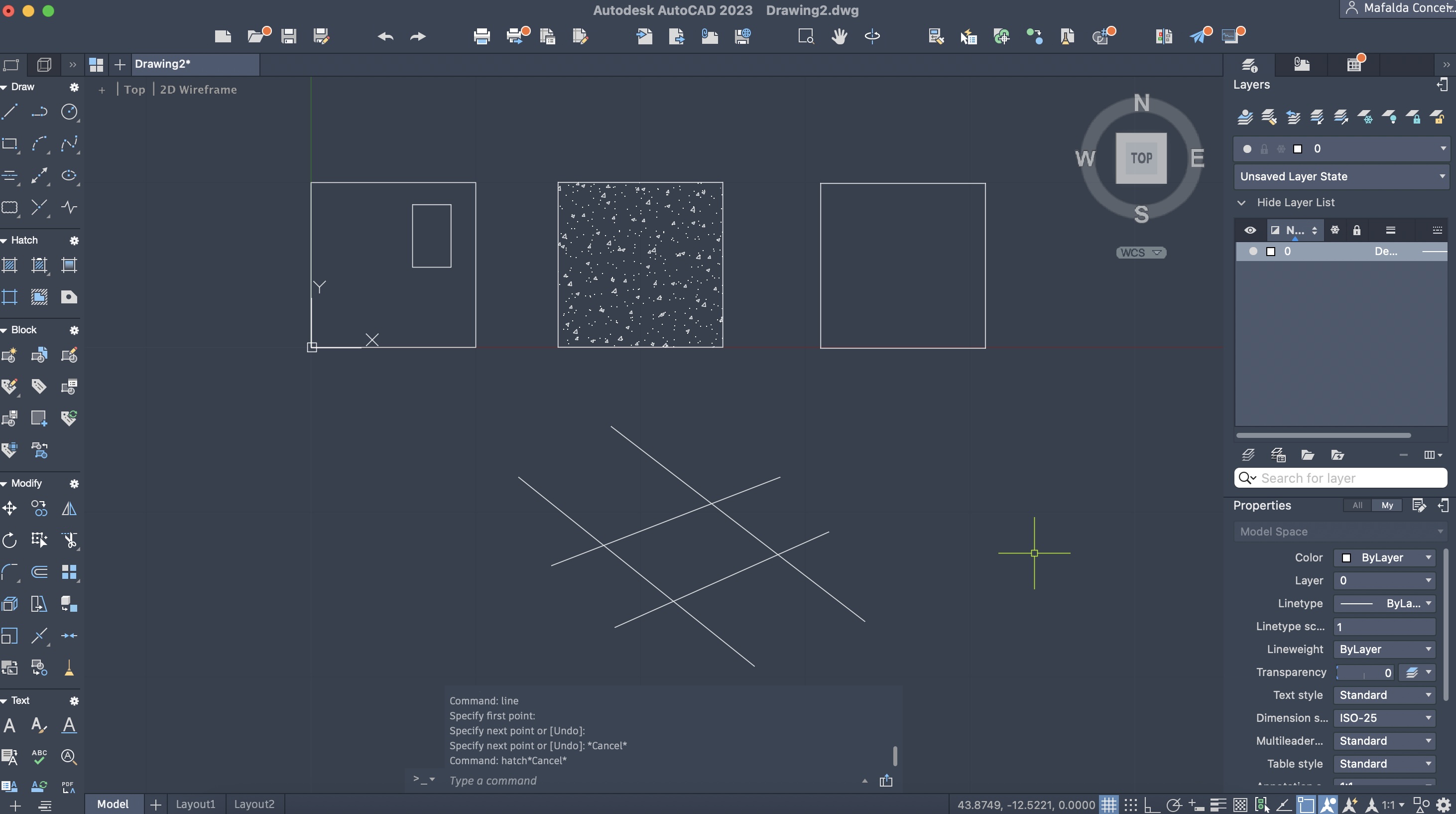Screen dimensions: 1456x814
Task: Click the Hatch tool icon
Action: point(10,265)
